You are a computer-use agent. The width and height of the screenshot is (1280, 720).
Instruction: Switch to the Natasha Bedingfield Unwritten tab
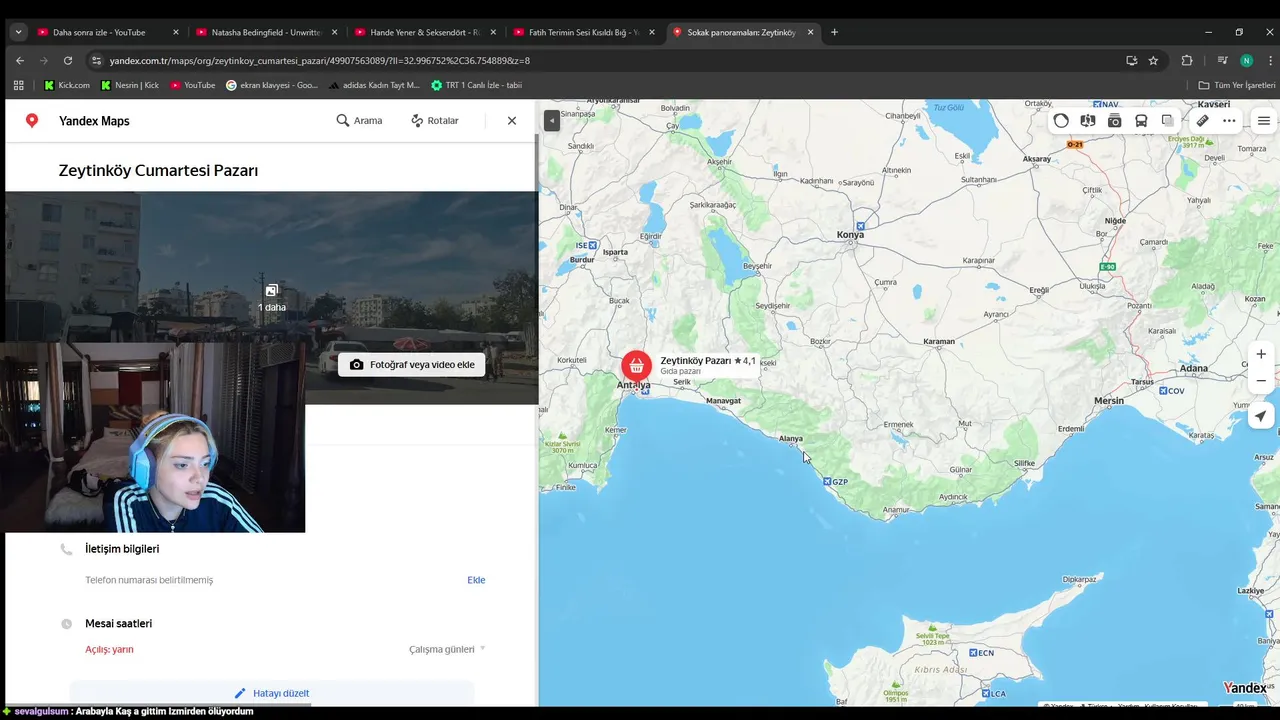pos(266,32)
